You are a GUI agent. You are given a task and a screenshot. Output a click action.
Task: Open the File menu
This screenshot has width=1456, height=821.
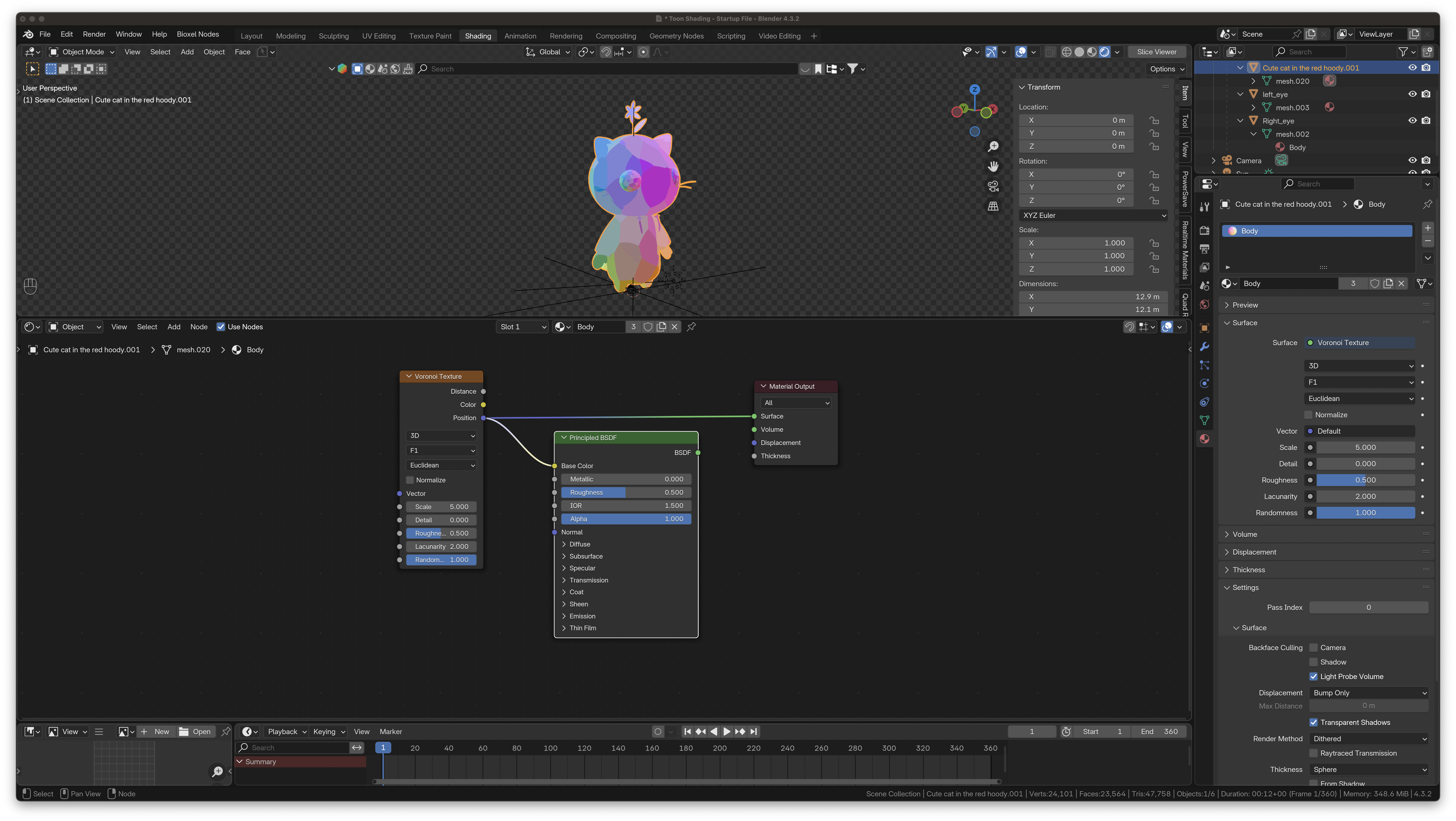coord(45,35)
